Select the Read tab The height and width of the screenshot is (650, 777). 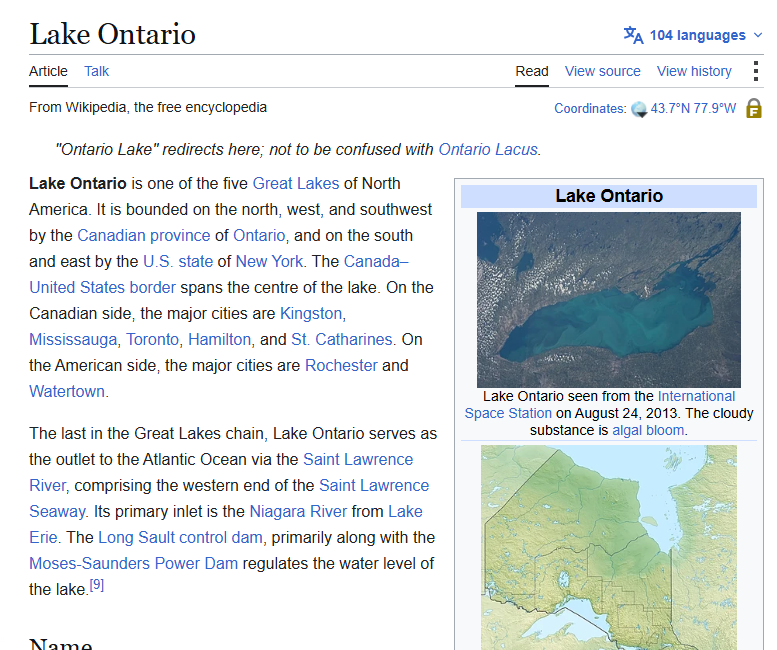[532, 71]
